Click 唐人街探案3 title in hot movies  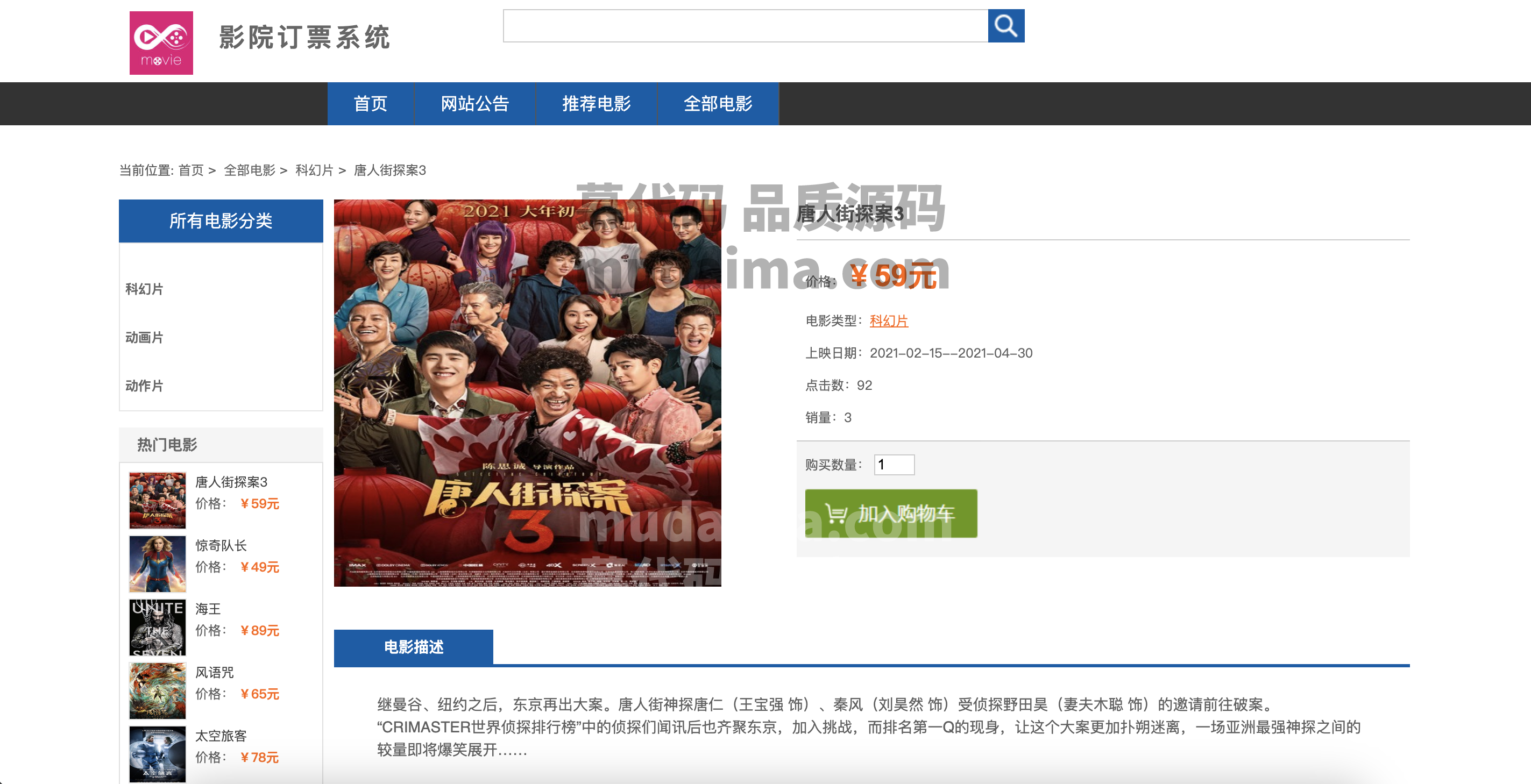pyautogui.click(x=231, y=482)
